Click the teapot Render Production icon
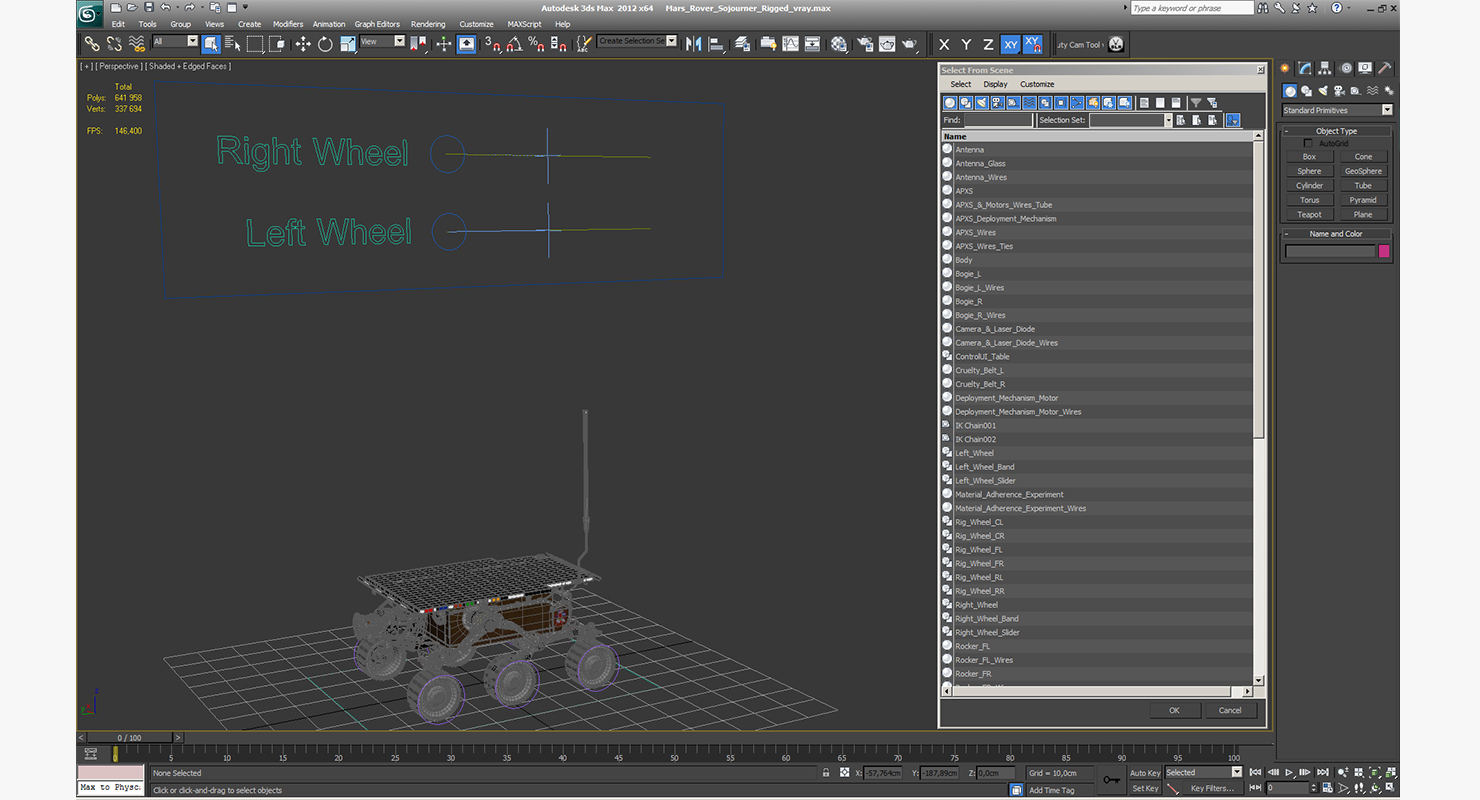 (909, 44)
